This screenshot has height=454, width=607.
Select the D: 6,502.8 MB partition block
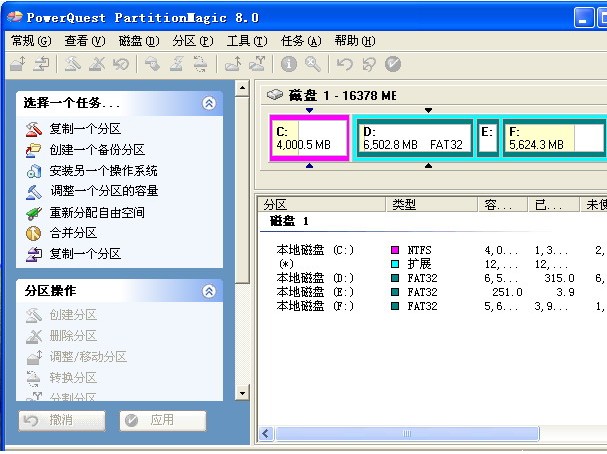[414, 138]
